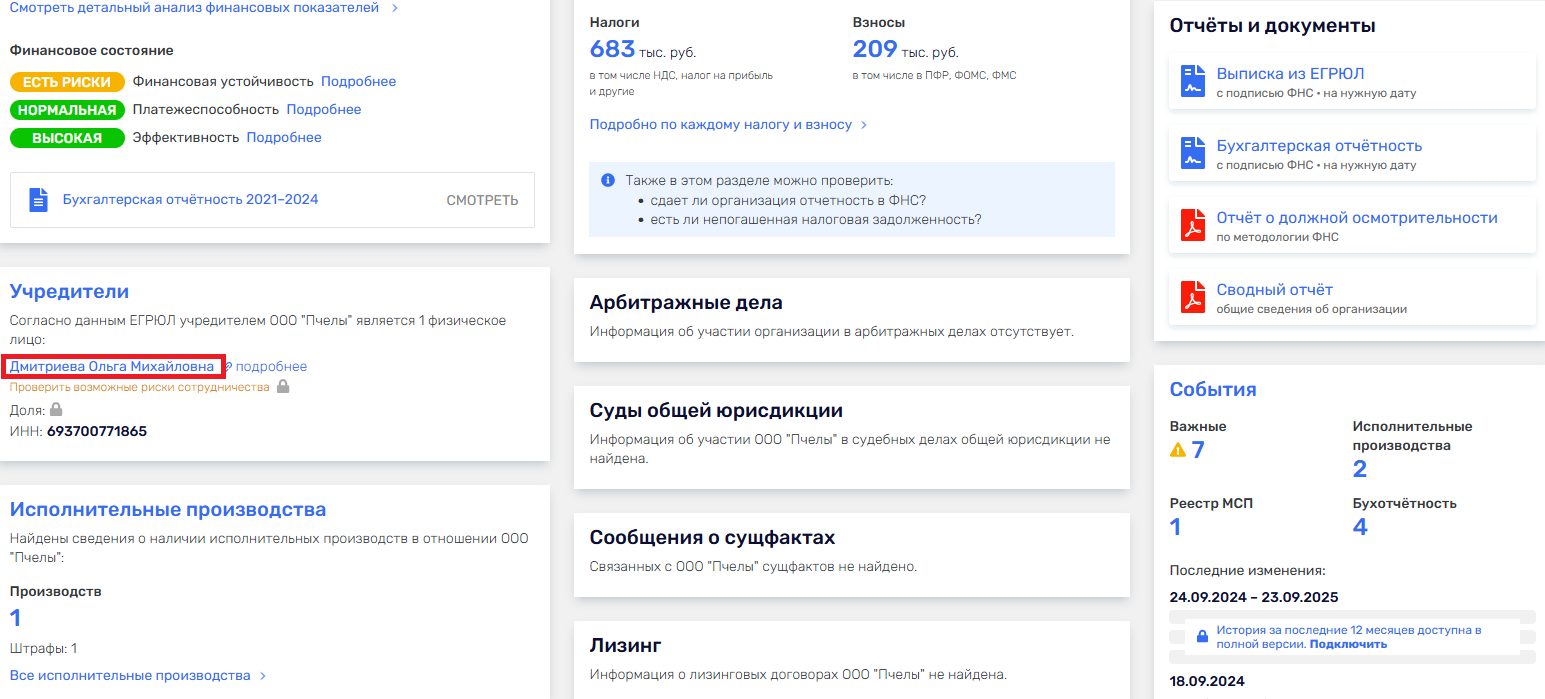The height and width of the screenshot is (699, 1545).
Task: Click ИНН number 693700771865
Action: click(x=97, y=432)
